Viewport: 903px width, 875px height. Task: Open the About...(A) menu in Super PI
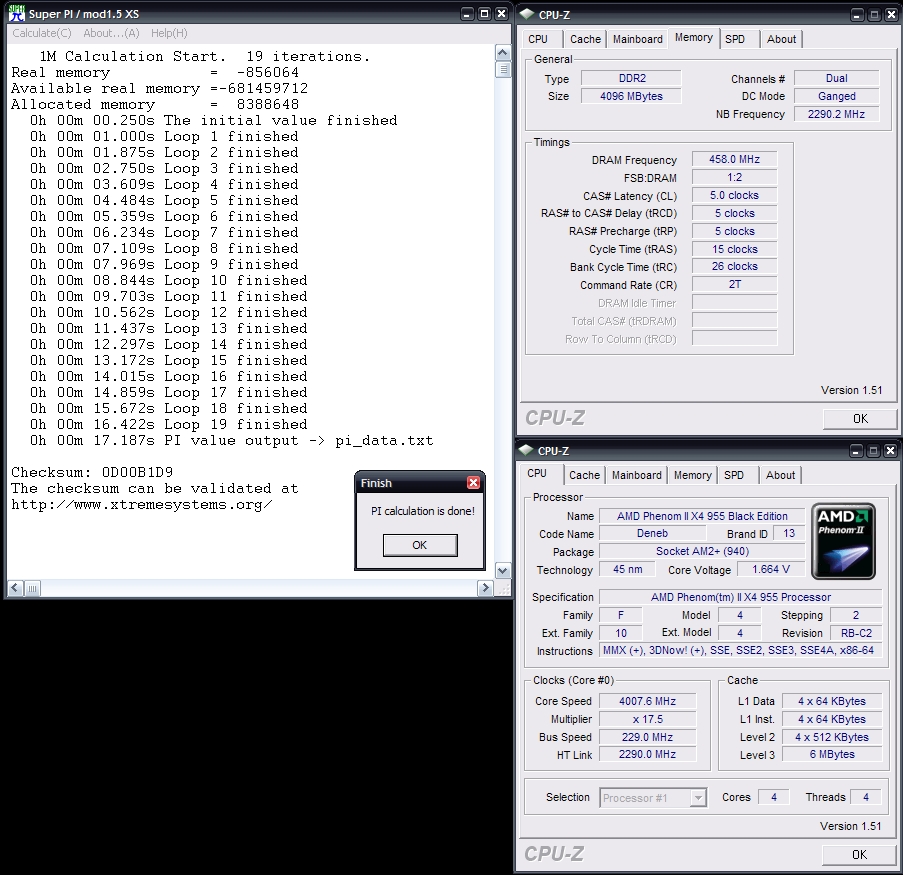tap(111, 33)
